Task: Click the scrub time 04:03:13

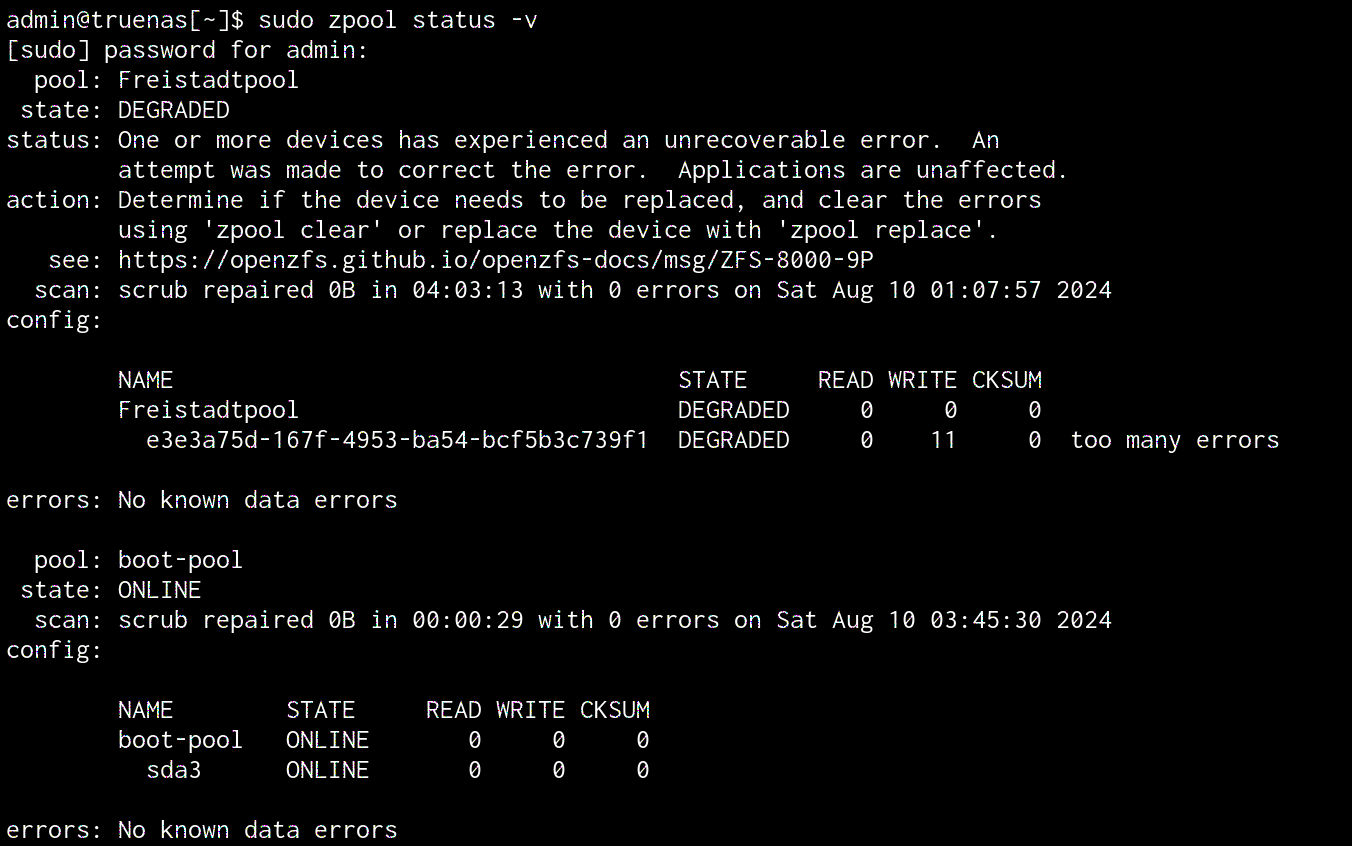Action: tap(467, 290)
